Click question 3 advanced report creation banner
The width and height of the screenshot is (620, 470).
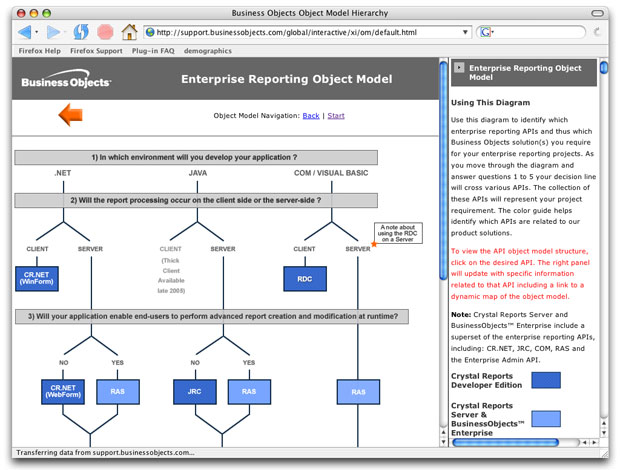coord(212,316)
